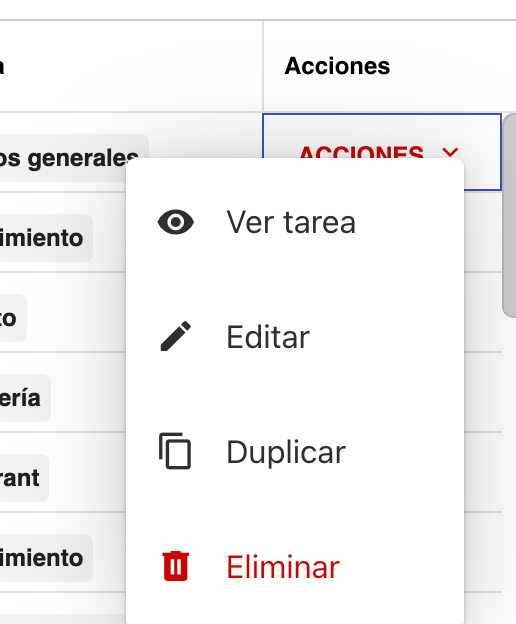Choose Duplicar from the actions menu

295,451
